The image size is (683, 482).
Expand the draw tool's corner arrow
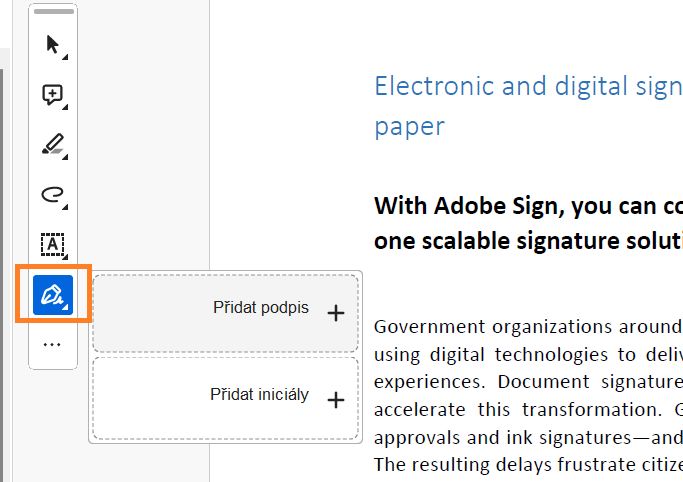pyautogui.click(x=65, y=207)
